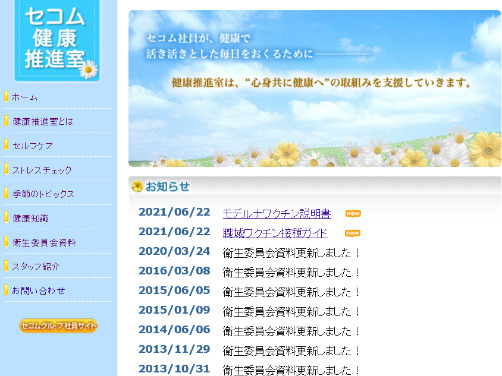
Task: Click the 2014/06/06 衛生委員会資料更新しました notice
Action: (x=291, y=331)
